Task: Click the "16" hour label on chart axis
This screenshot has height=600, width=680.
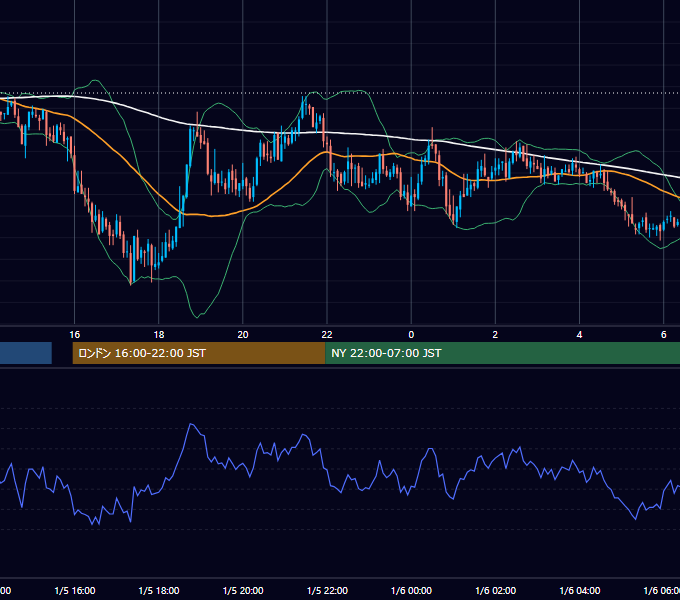Action: click(75, 335)
